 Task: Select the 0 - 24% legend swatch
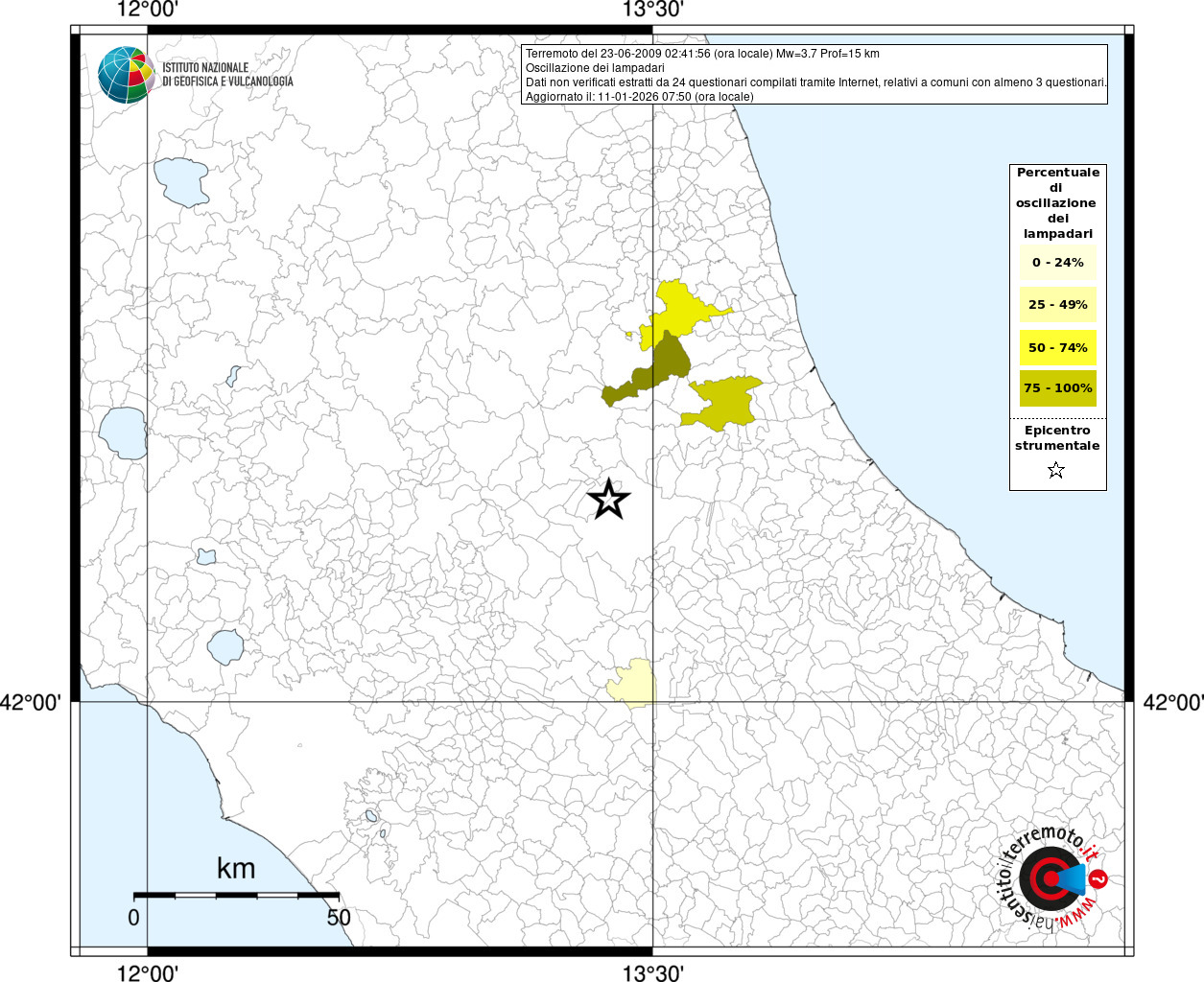(1057, 263)
